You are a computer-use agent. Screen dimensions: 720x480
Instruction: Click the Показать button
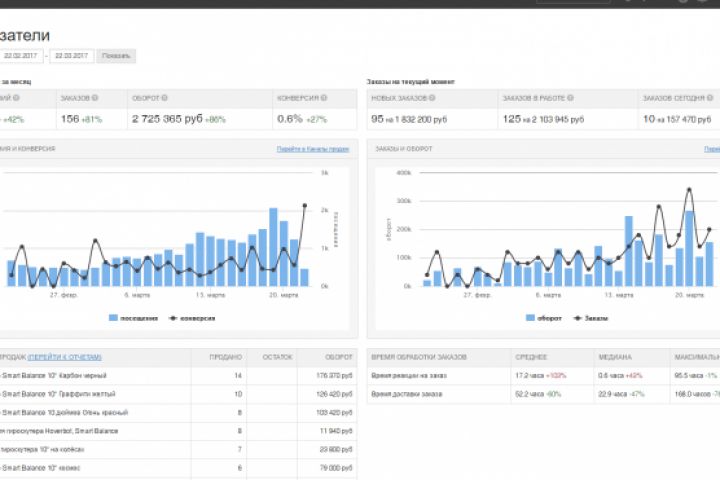coord(116,56)
